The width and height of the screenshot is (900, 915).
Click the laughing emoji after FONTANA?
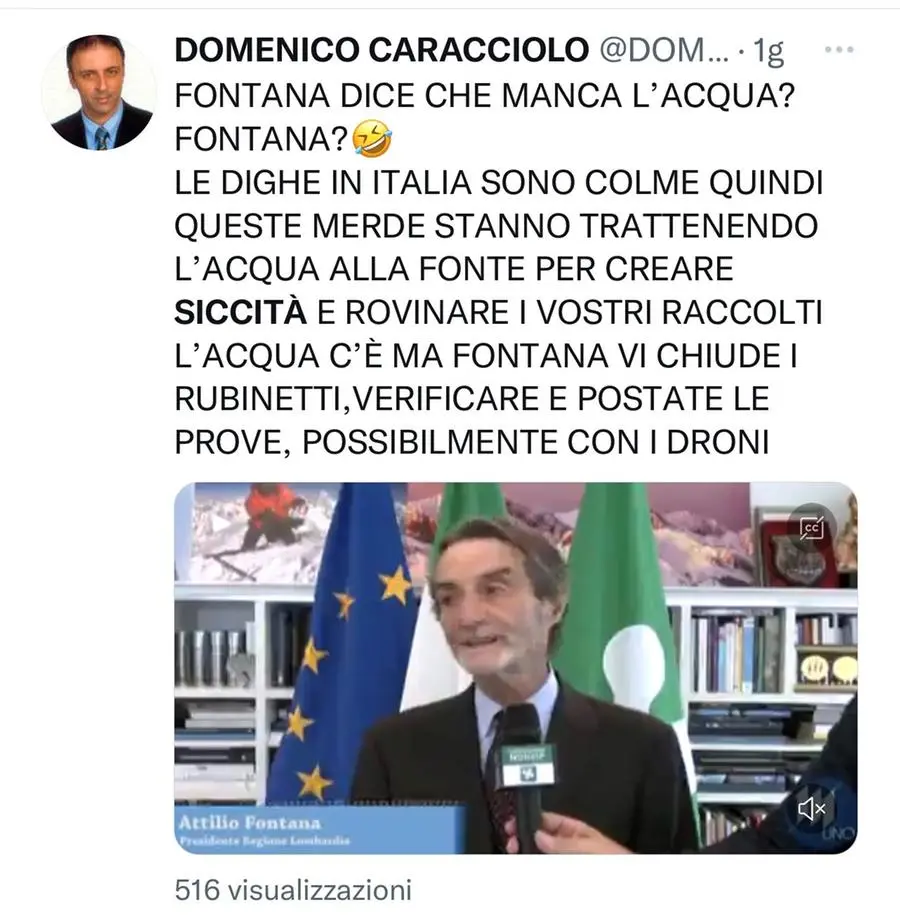372,139
